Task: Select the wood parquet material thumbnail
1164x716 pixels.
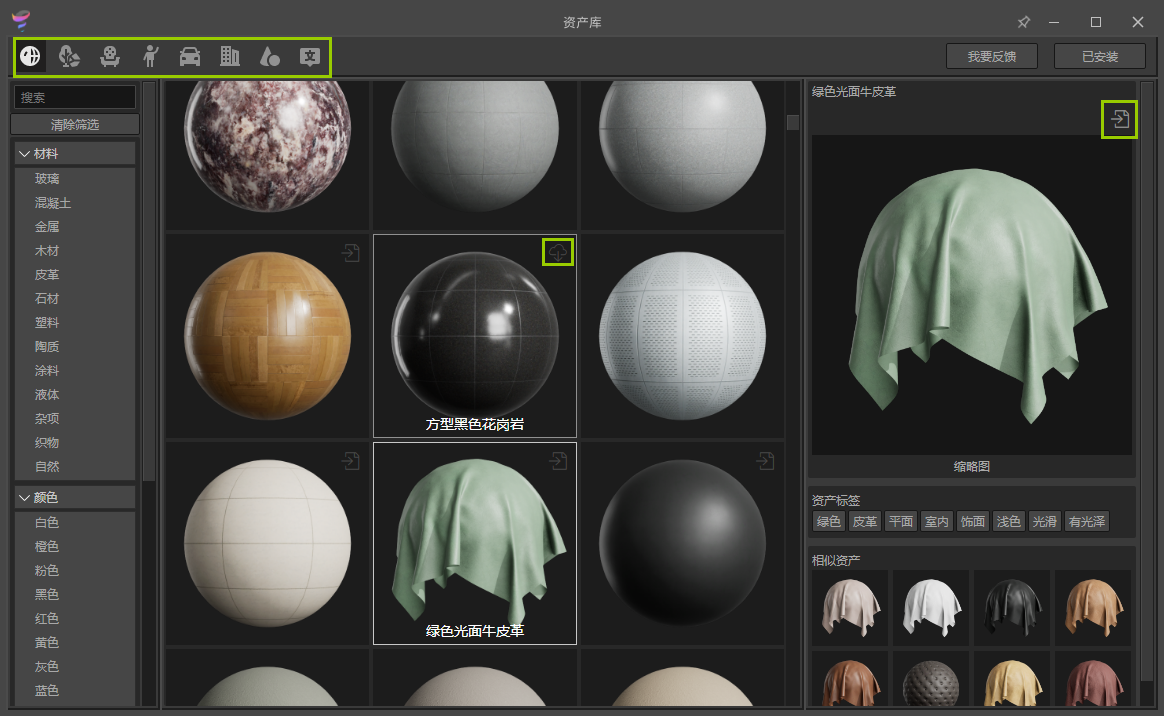Action: coord(267,335)
